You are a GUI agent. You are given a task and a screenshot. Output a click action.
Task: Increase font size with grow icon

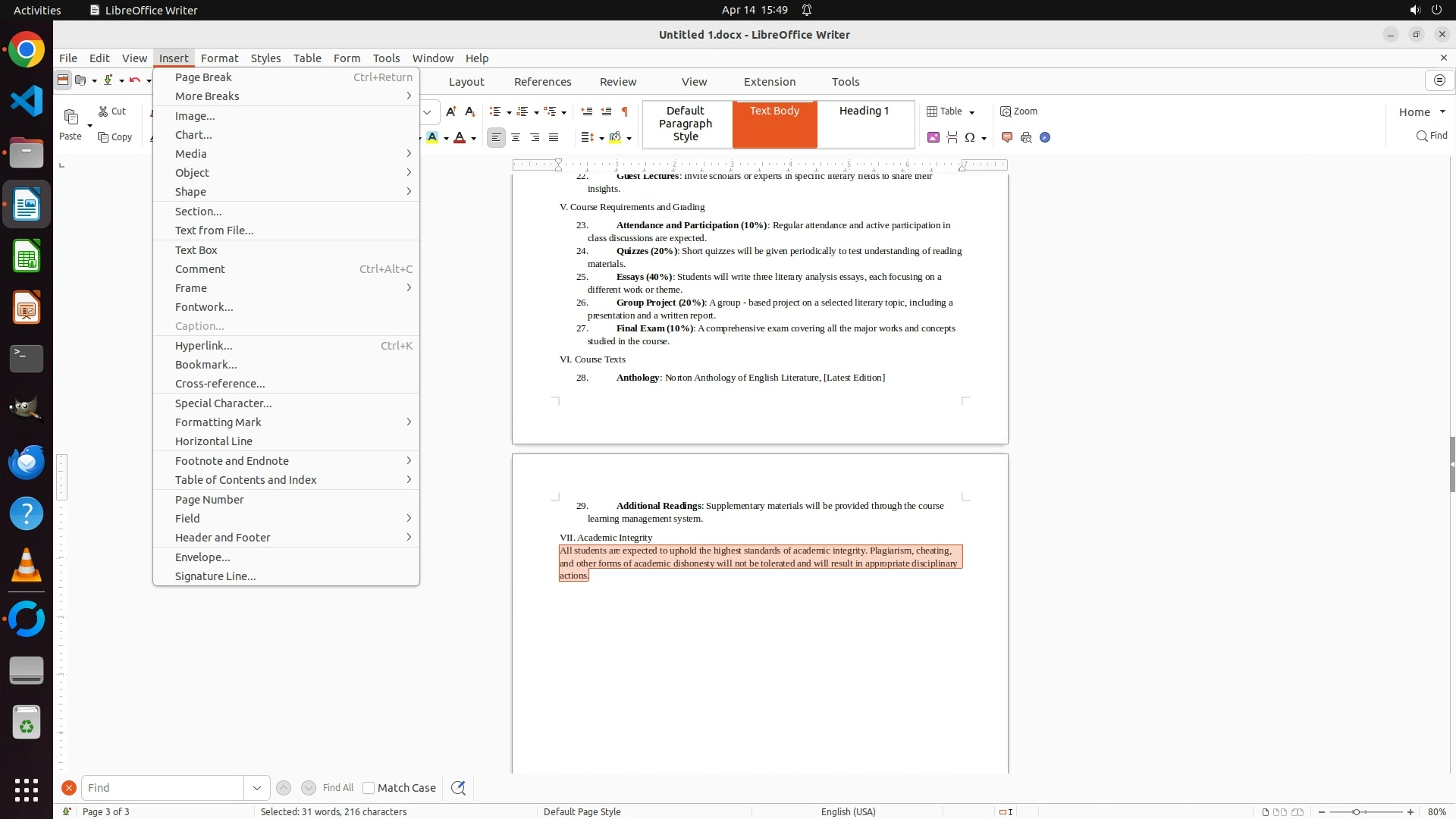450,111
